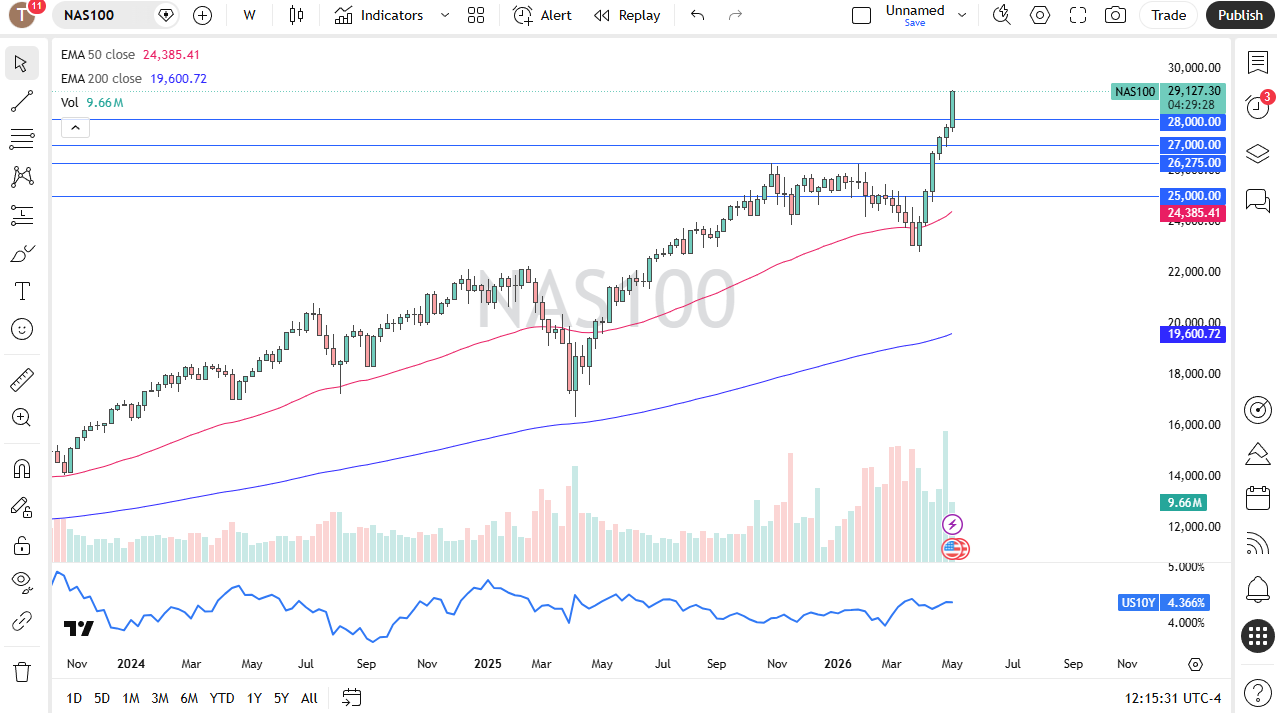Open the user profile avatar menu
The image size is (1277, 713).
coord(22,15)
